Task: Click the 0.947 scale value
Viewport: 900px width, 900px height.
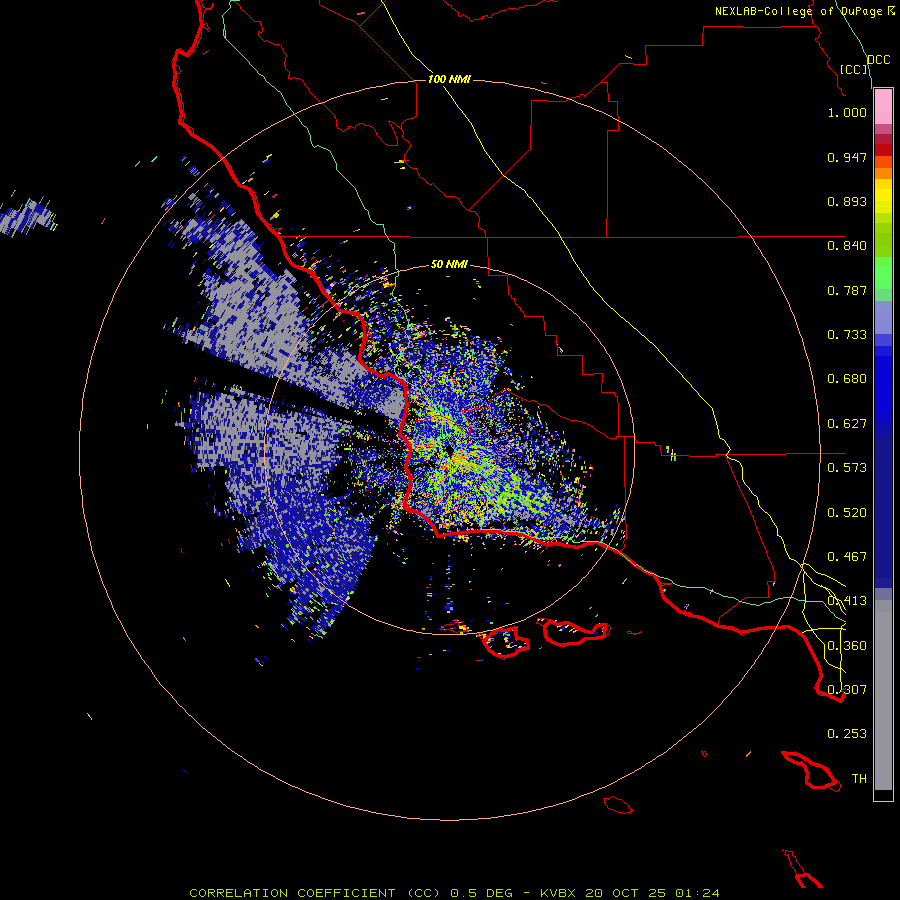Action: coord(847,157)
